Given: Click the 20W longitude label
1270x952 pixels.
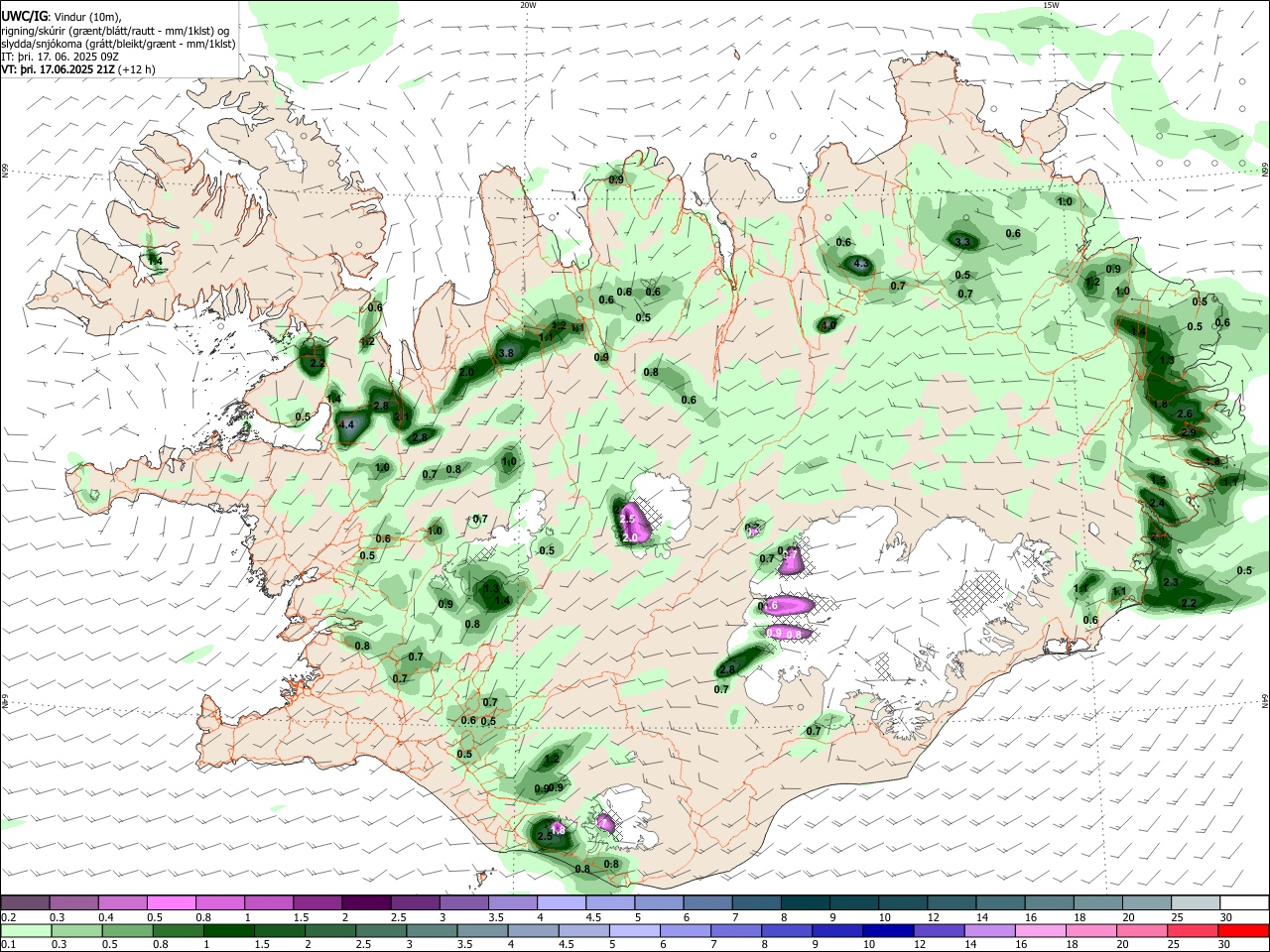Looking at the screenshot, I should point(528,5).
